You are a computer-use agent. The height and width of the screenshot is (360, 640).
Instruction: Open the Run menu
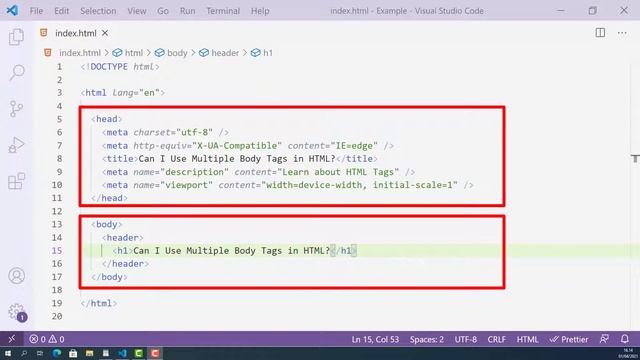[187, 11]
